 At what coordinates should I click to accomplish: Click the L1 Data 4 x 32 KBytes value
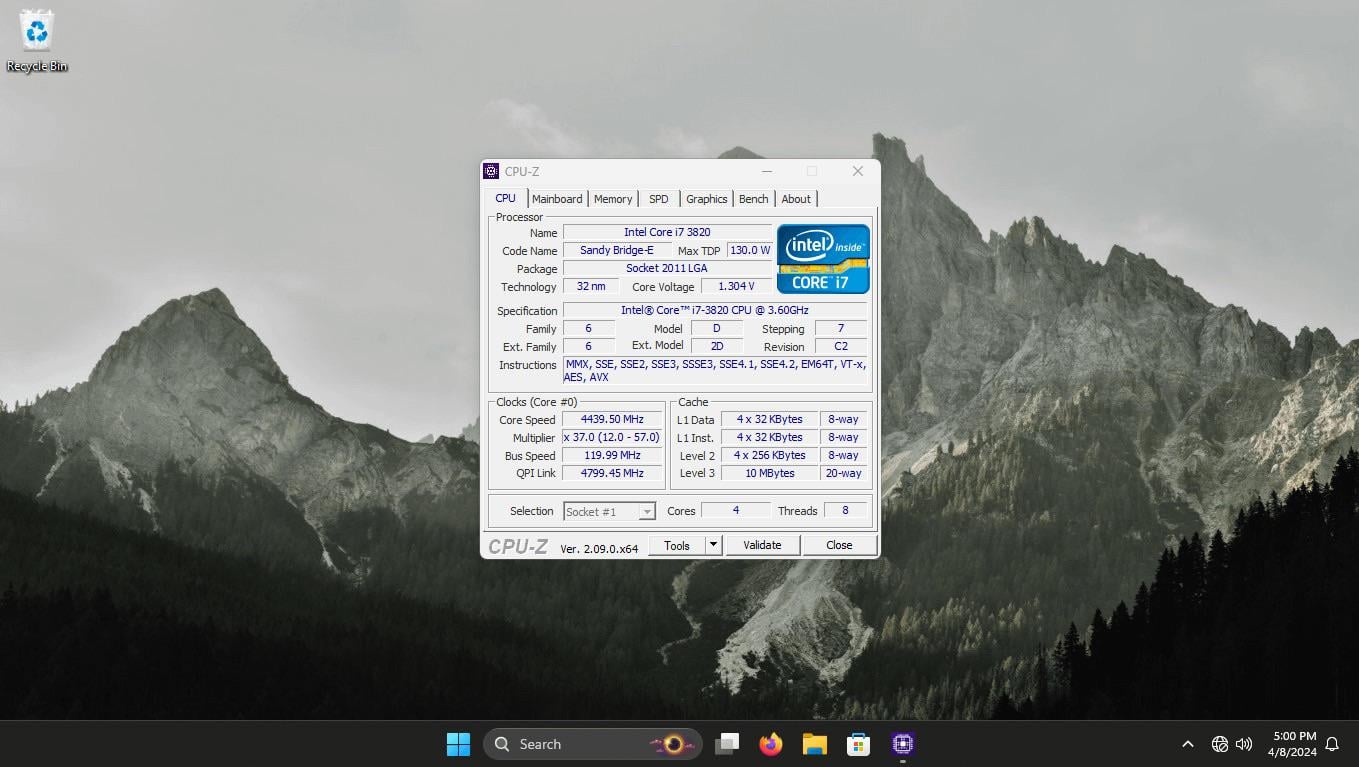(x=770, y=419)
